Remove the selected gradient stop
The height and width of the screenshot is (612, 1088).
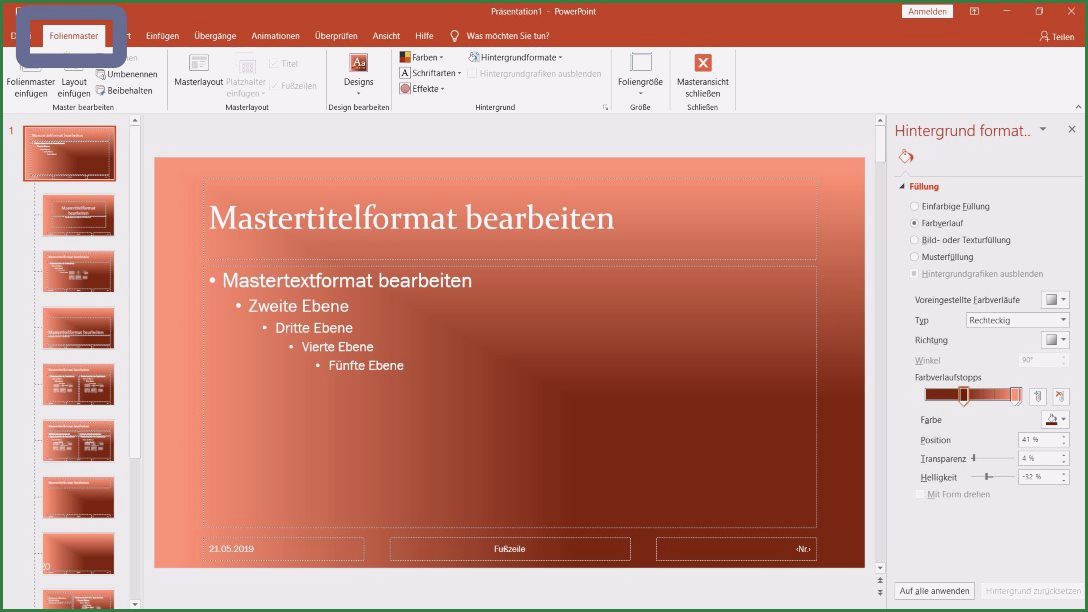[x=1060, y=397]
